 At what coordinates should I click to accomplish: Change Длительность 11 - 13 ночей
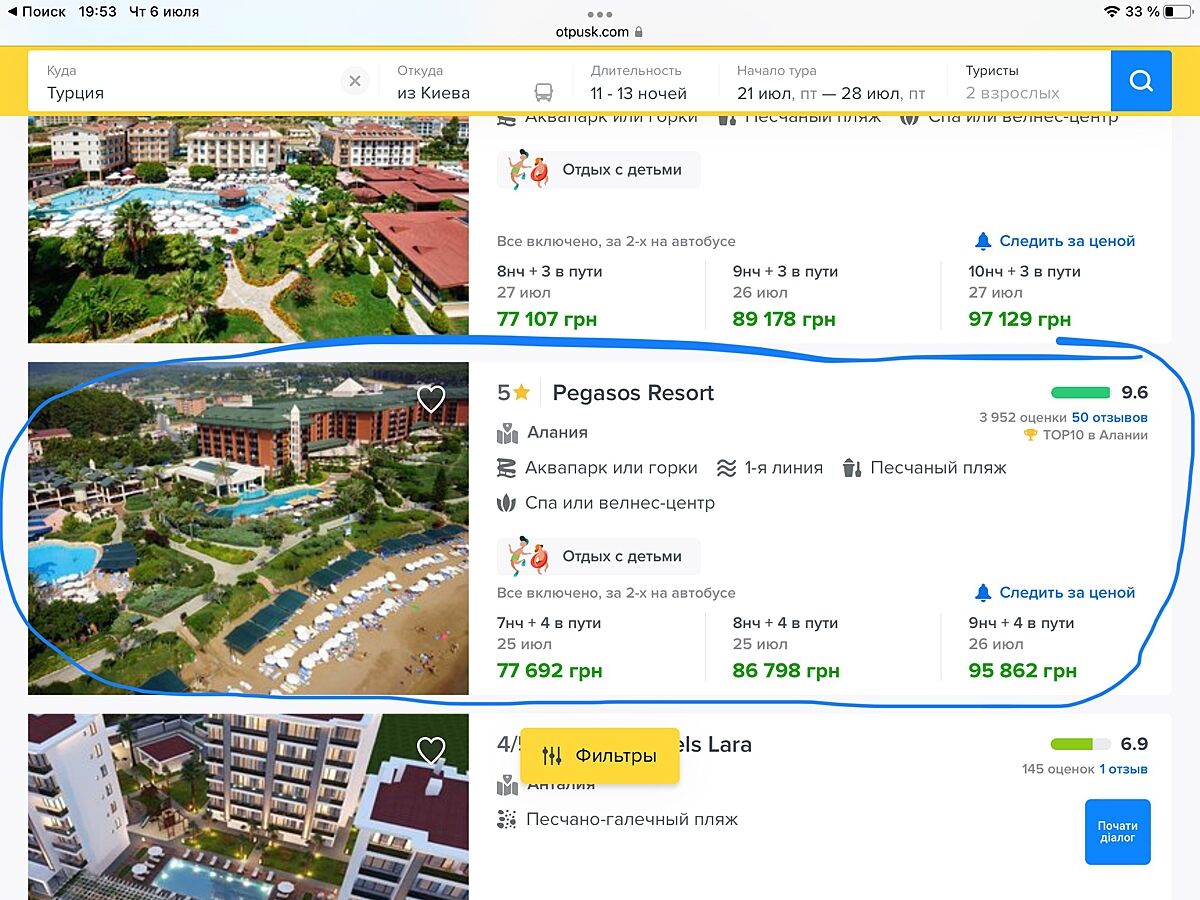640,82
